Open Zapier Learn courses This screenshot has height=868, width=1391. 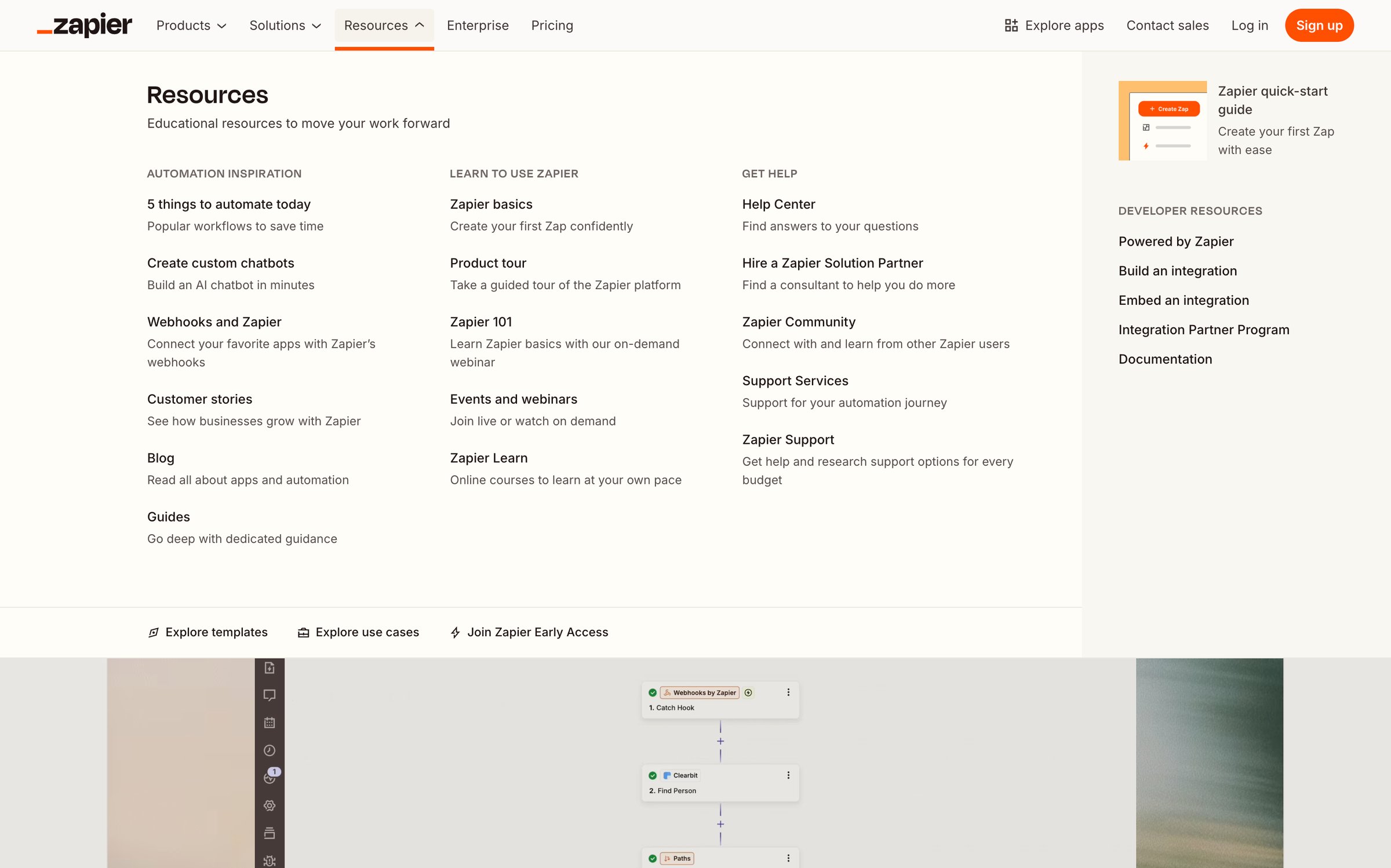489,458
